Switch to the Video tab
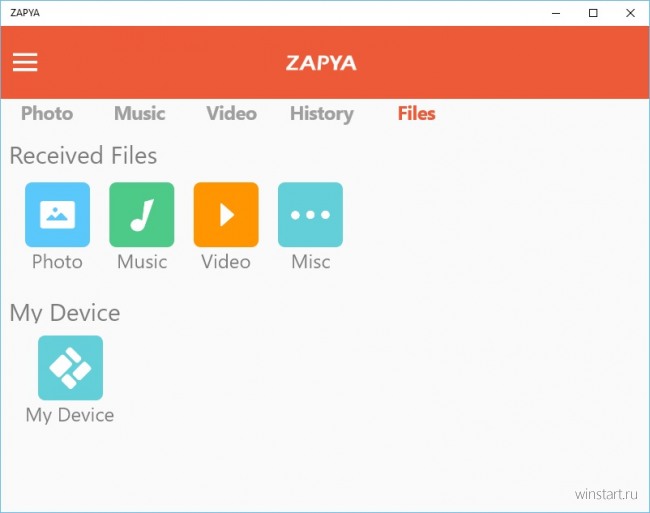Screen dimensions: 650x513 click(232, 114)
